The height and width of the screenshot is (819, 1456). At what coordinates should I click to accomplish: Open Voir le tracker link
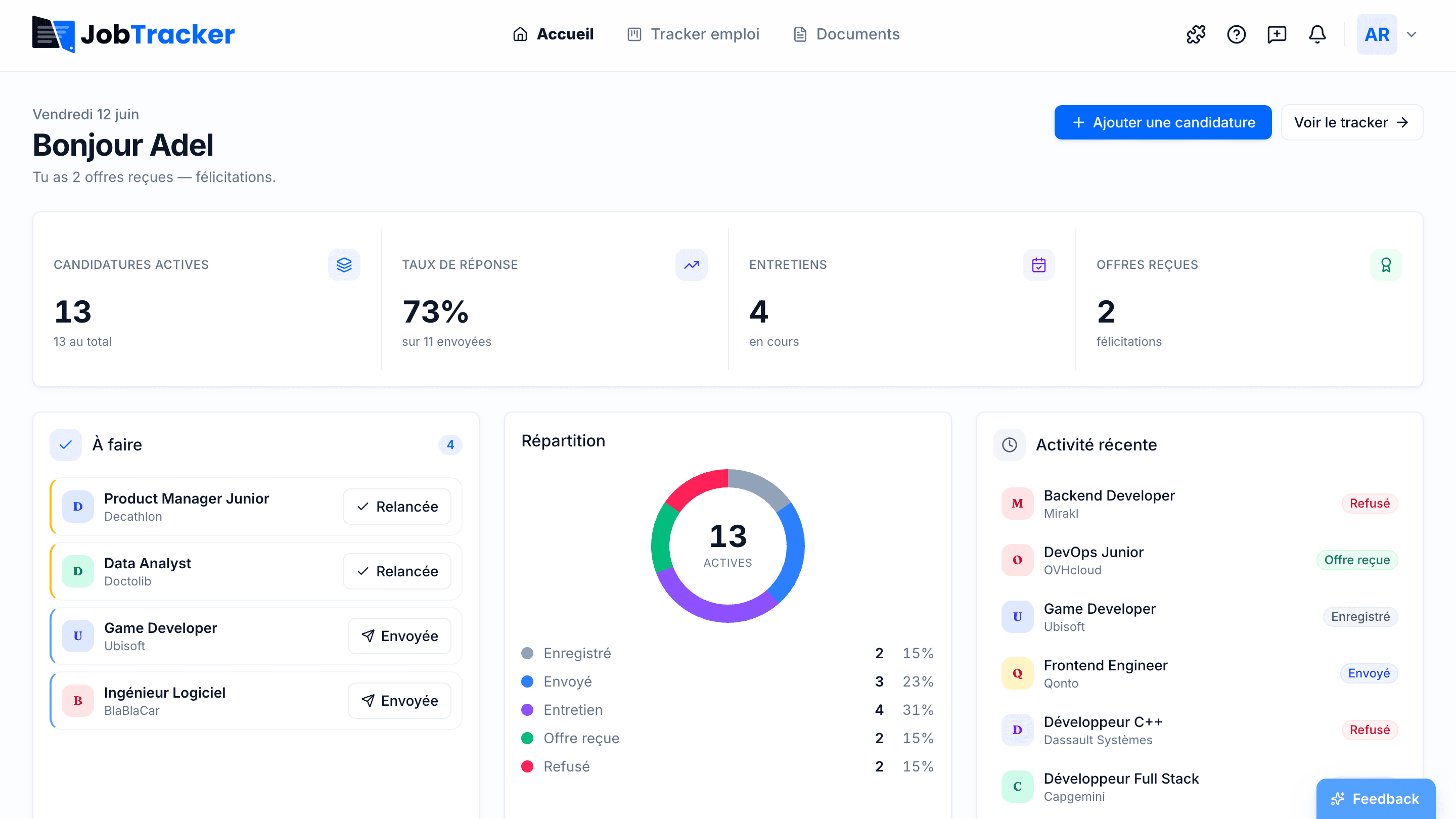(x=1352, y=122)
